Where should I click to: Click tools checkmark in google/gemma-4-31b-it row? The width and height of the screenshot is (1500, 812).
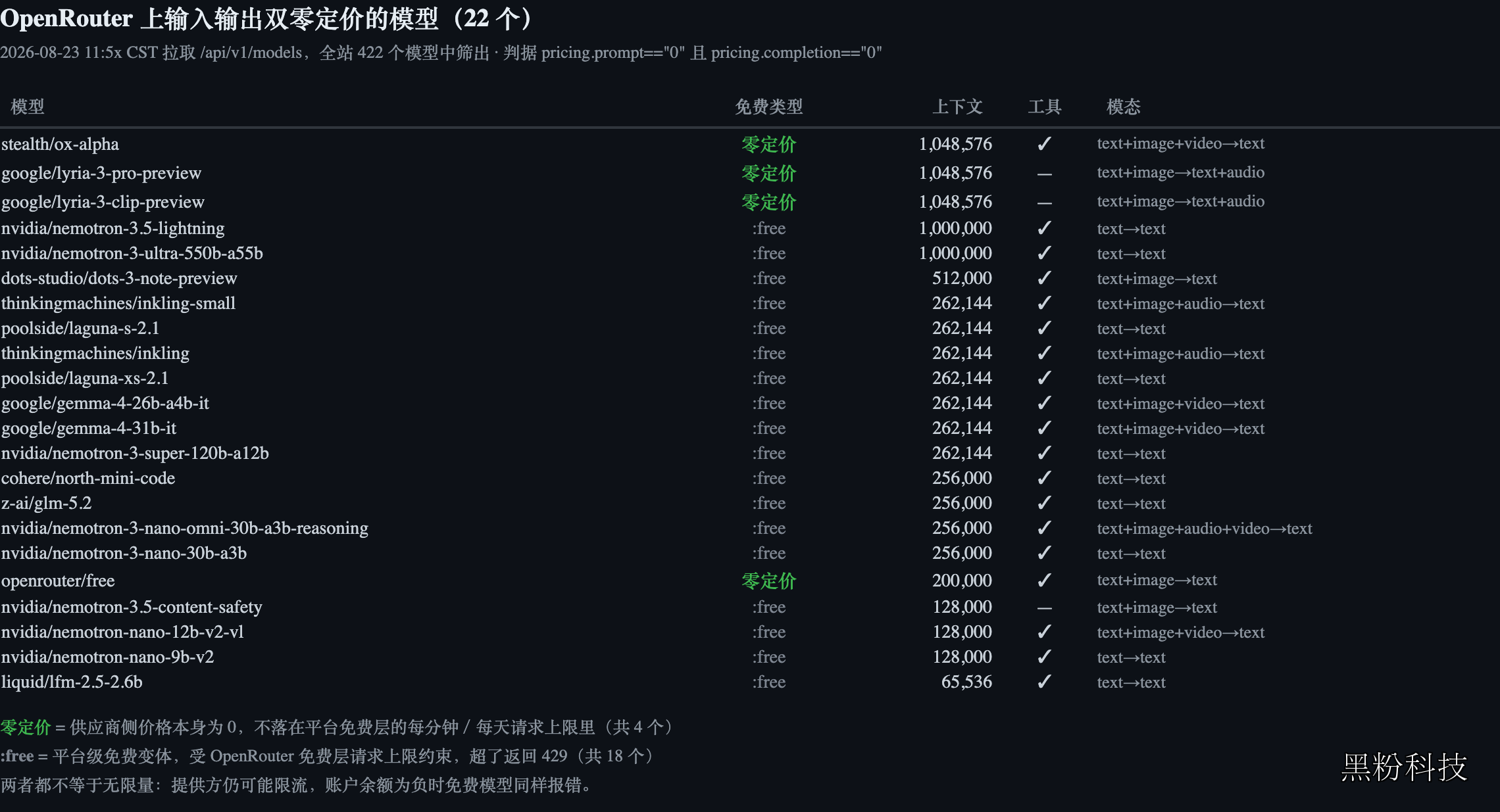click(x=1044, y=427)
